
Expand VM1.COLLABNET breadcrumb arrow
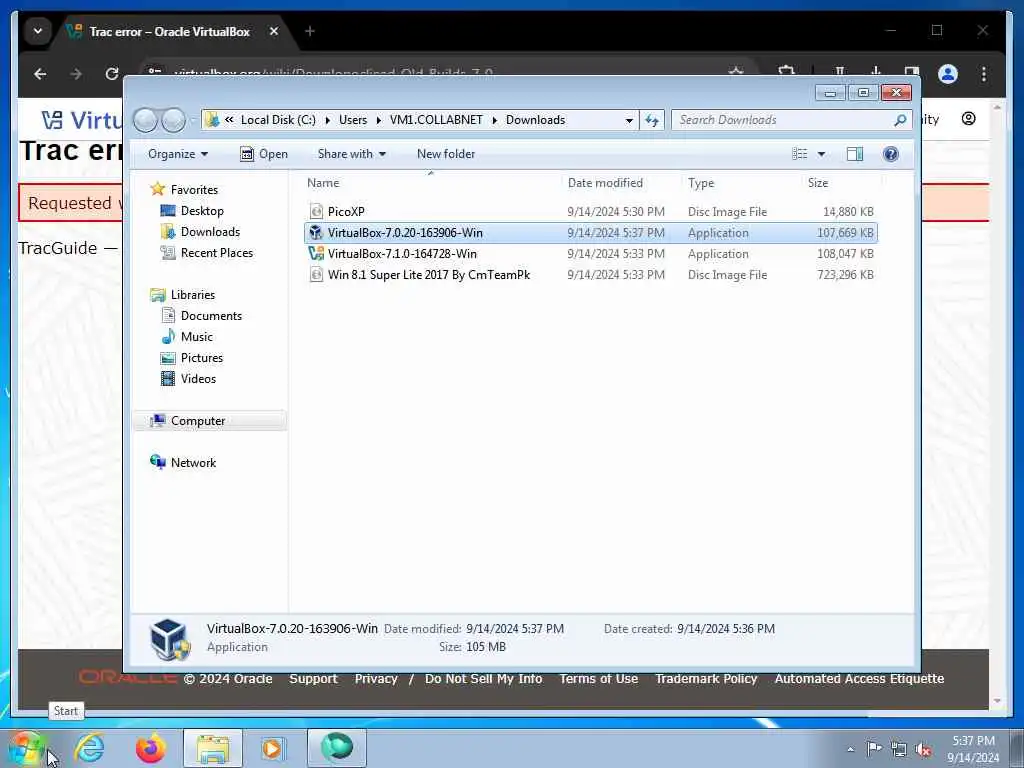point(494,120)
